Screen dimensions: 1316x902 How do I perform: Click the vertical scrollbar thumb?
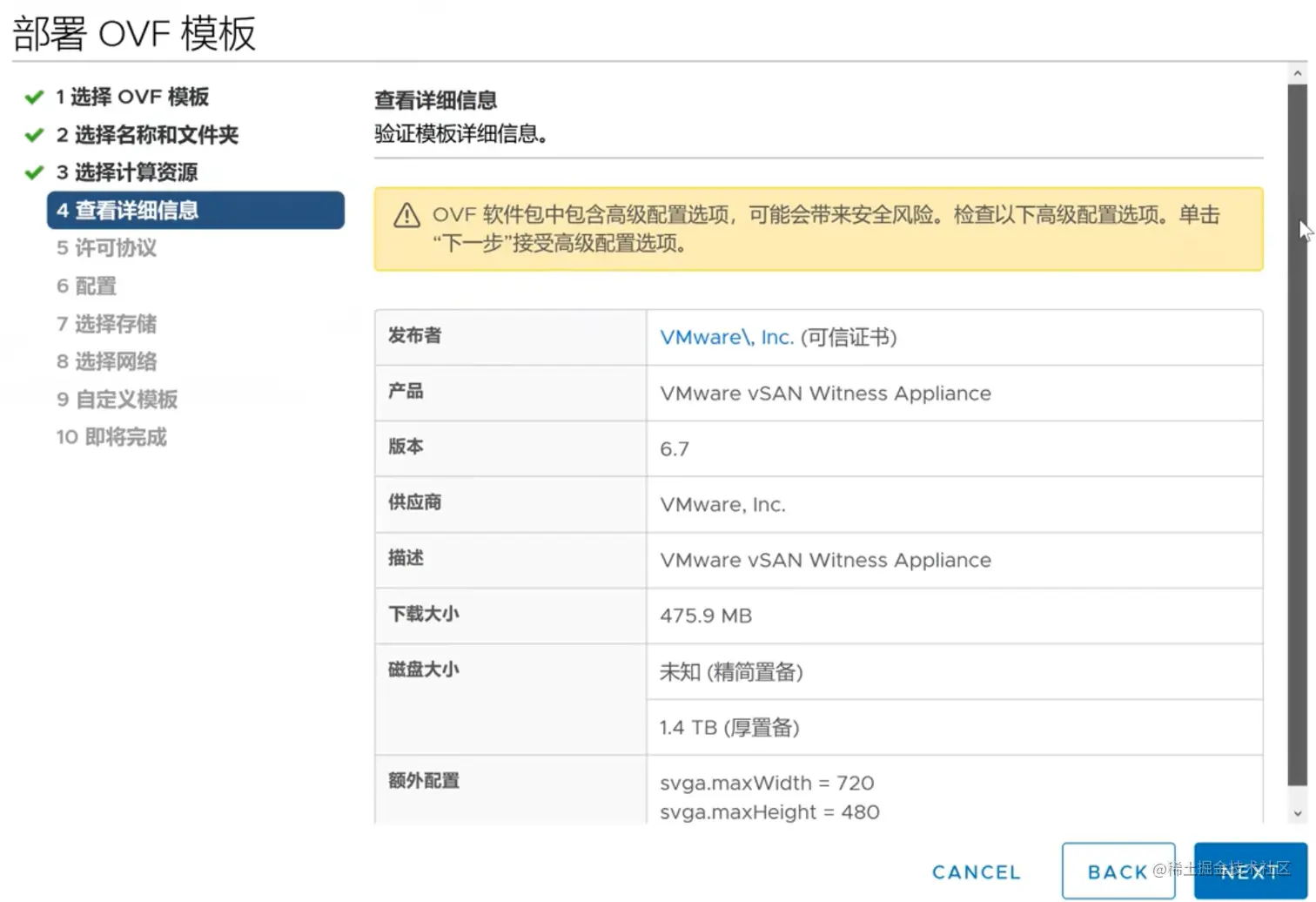pyautogui.click(x=1298, y=435)
